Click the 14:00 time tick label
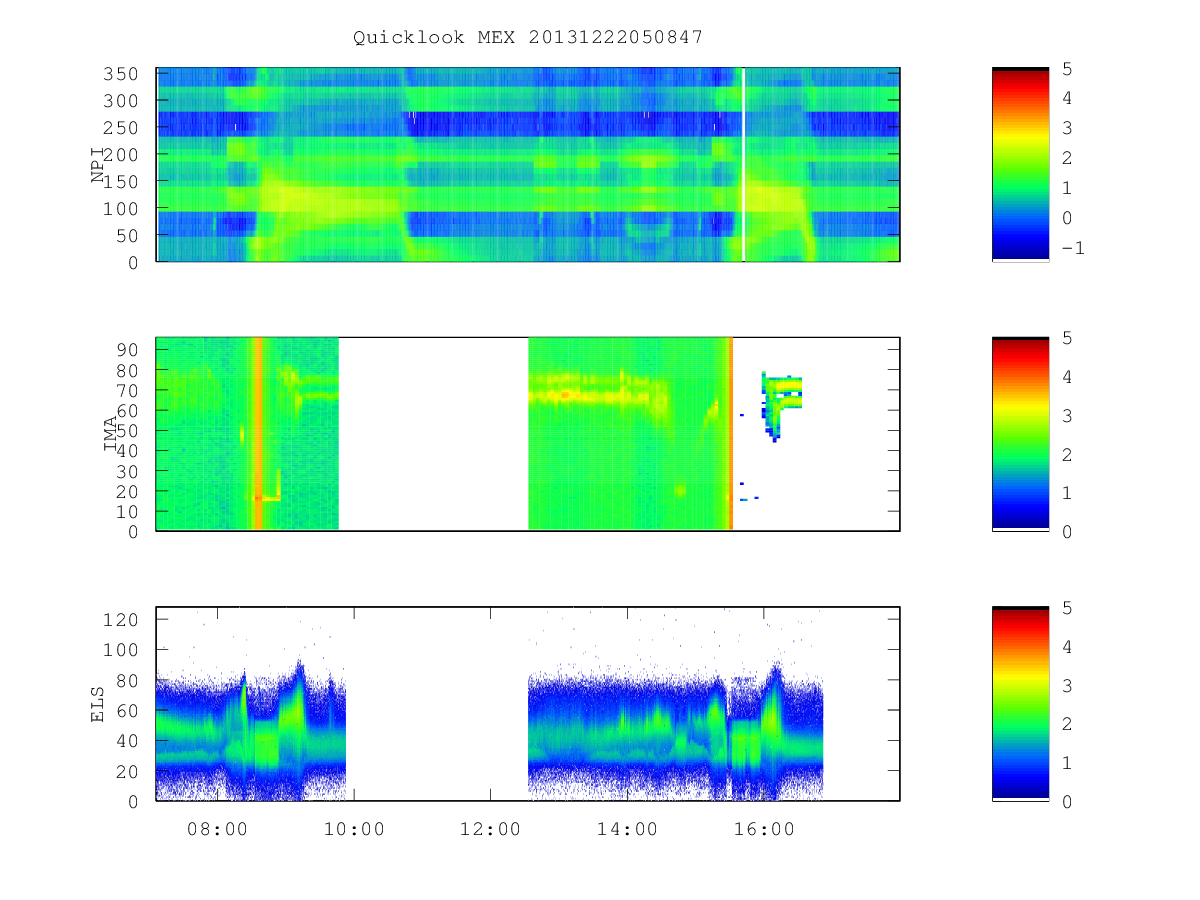This screenshot has height=900, width=1200. point(627,829)
